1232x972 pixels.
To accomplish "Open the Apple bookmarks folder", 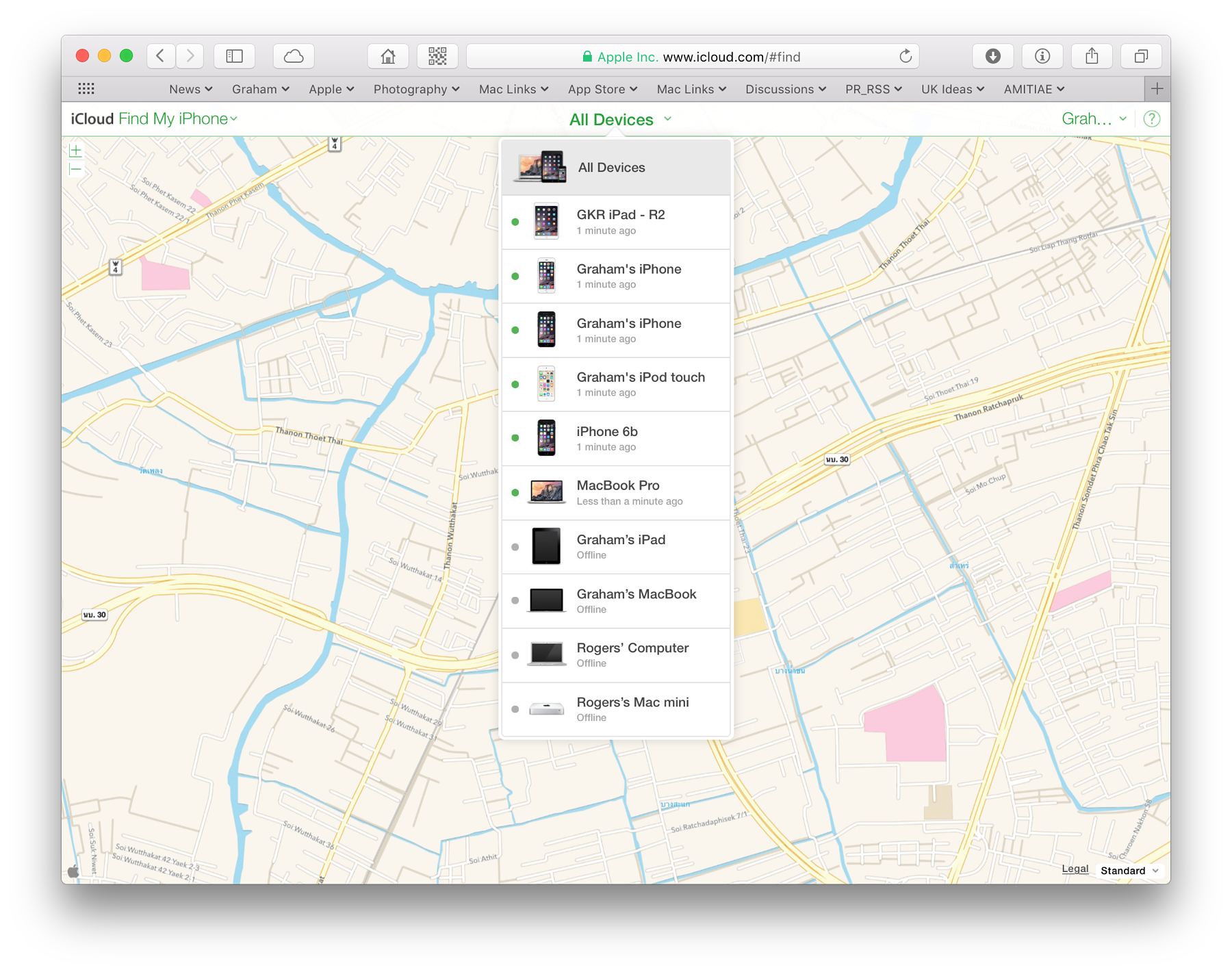I will point(331,89).
